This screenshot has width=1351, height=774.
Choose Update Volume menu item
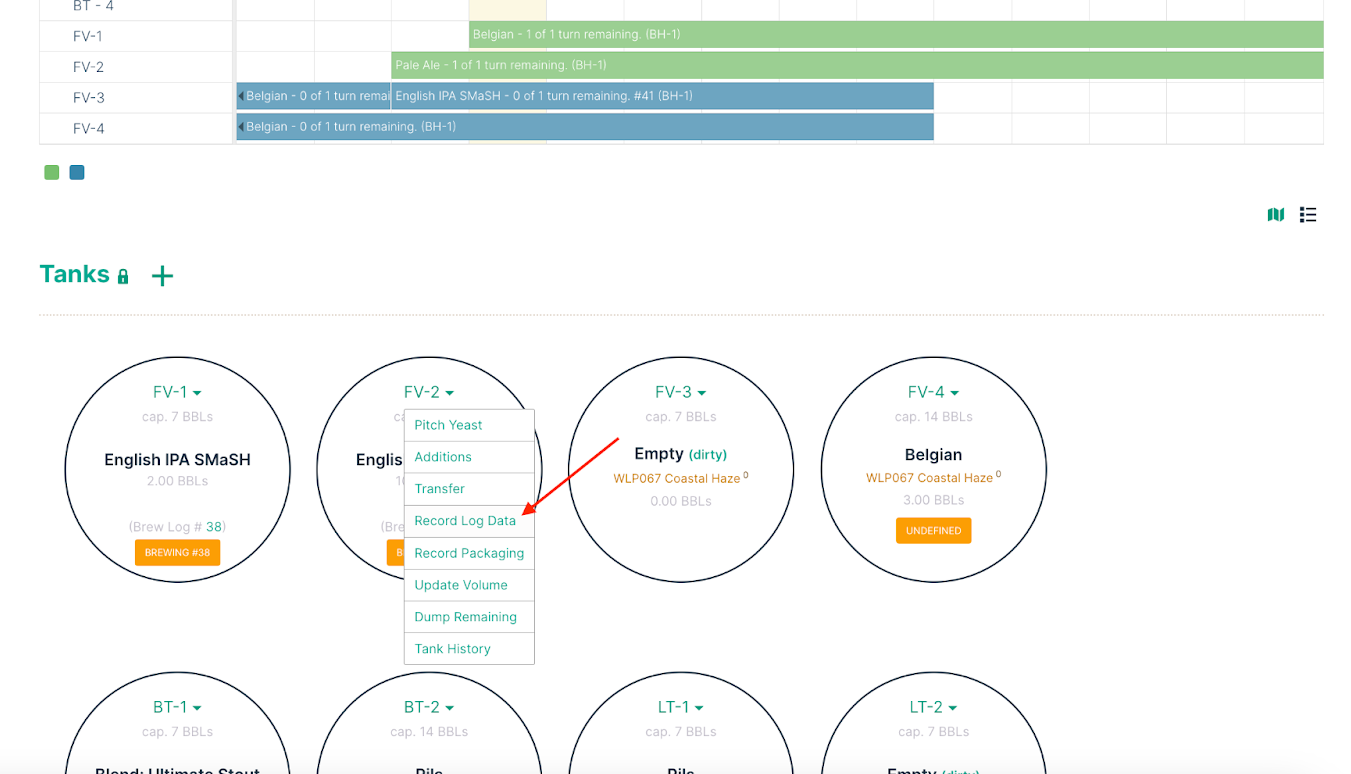tap(469, 585)
